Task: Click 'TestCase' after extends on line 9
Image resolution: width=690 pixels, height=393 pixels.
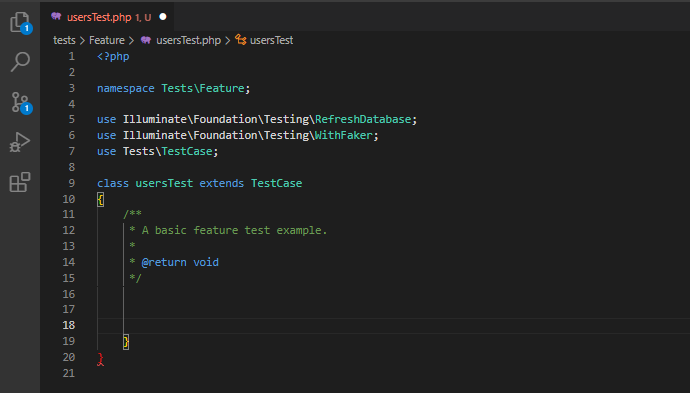Action: [x=277, y=184]
